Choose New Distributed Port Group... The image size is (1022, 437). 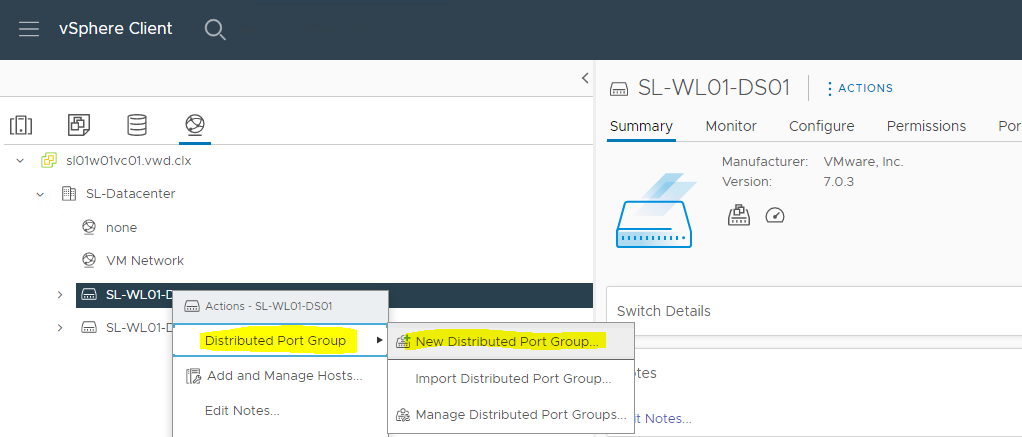(x=510, y=341)
